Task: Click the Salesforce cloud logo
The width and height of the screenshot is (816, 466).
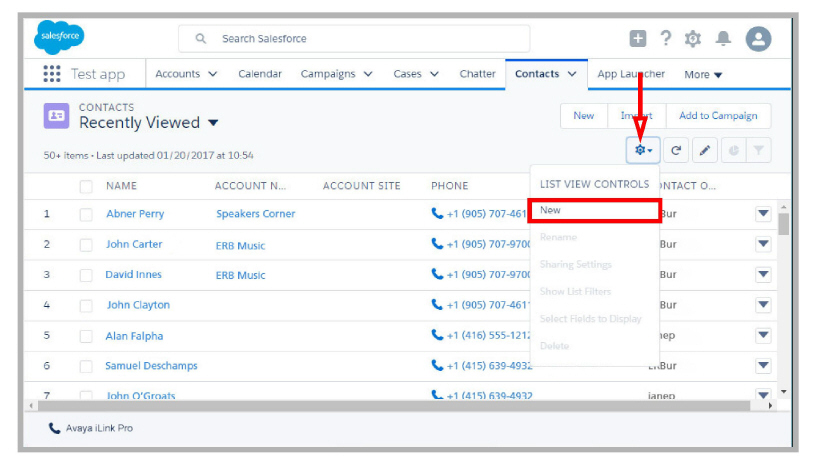Action: 59,36
